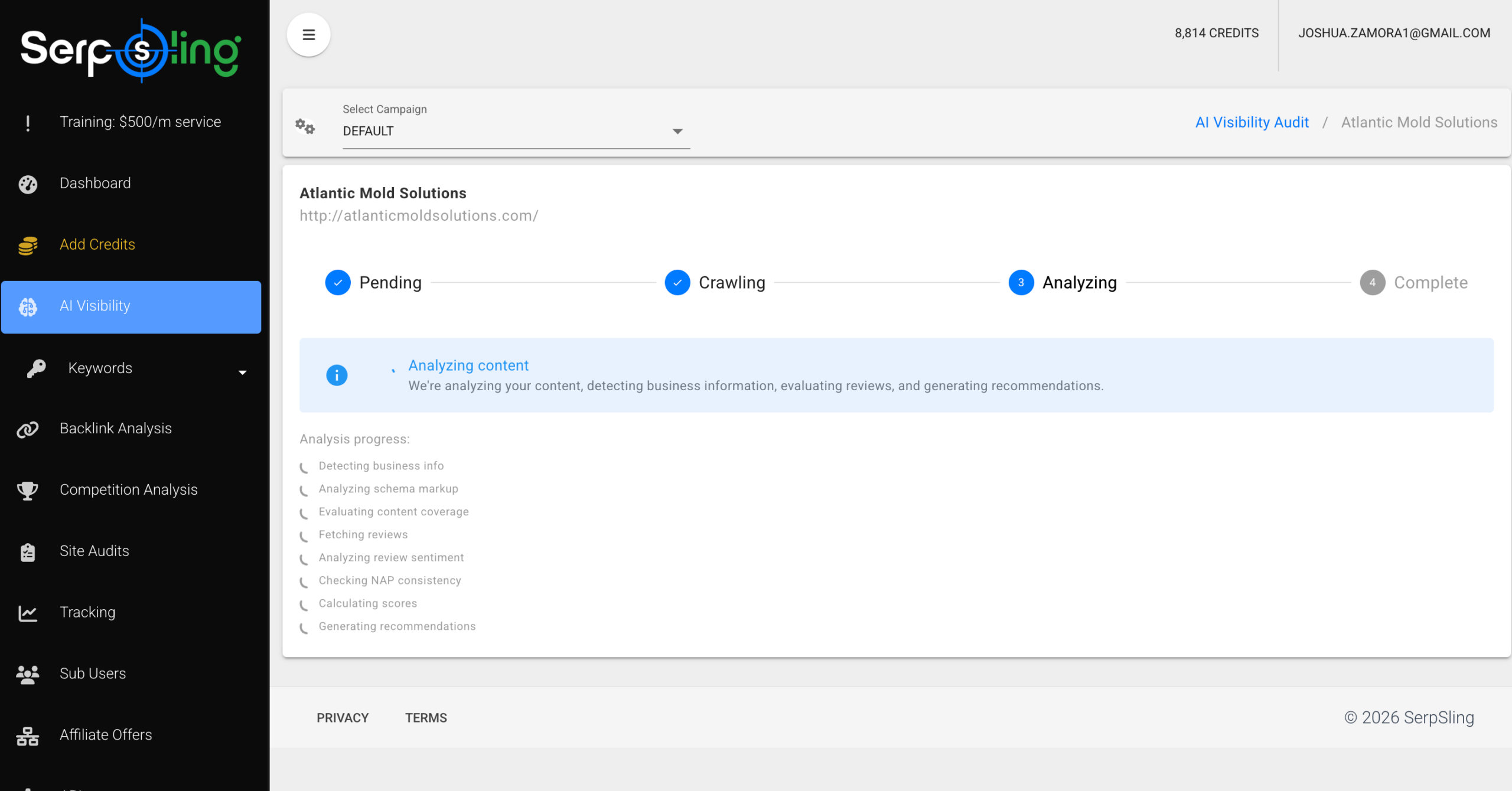
Task: Click the AI Visibility brain icon
Action: [x=28, y=307]
